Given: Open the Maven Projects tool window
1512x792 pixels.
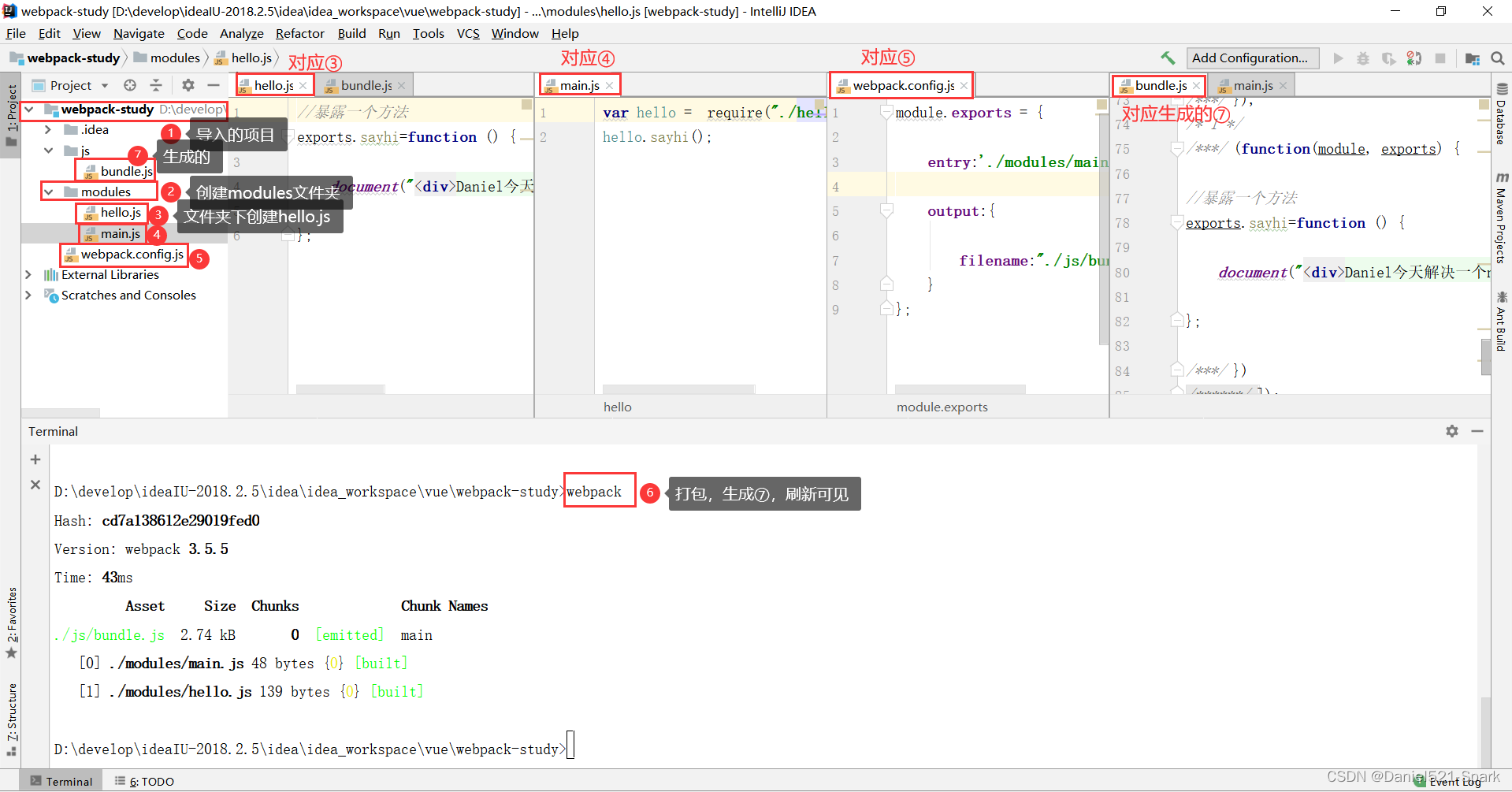Looking at the screenshot, I should [1502, 218].
